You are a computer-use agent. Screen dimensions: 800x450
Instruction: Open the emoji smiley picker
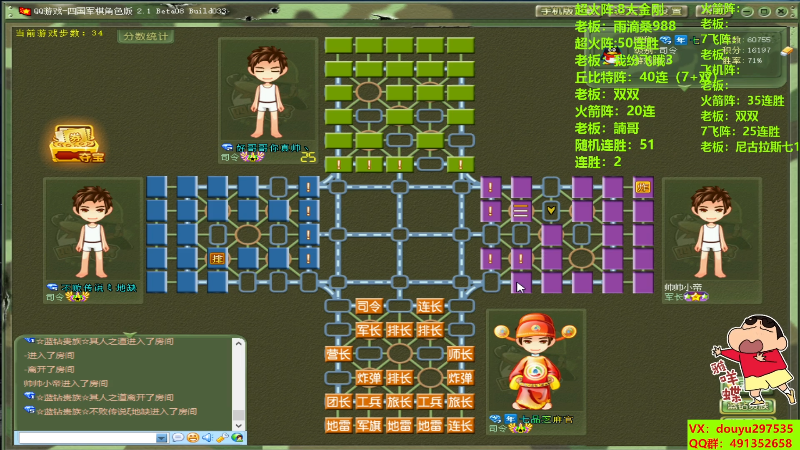tap(193, 438)
